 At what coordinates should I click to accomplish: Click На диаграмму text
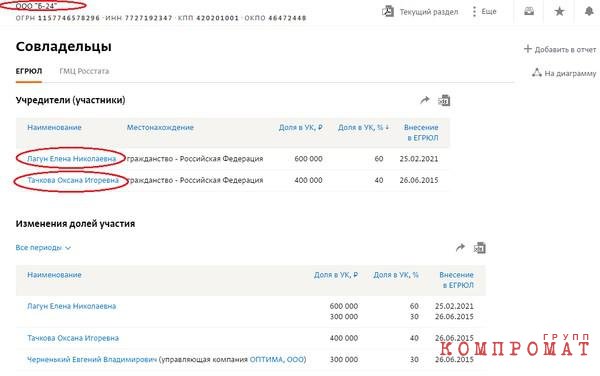570,73
